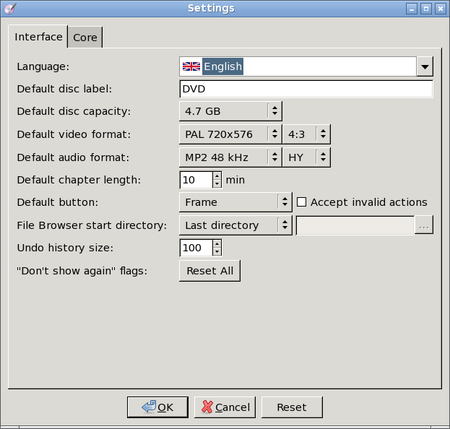Increase default chapter length with up arrow
450x429 pixels.
(x=217, y=176)
